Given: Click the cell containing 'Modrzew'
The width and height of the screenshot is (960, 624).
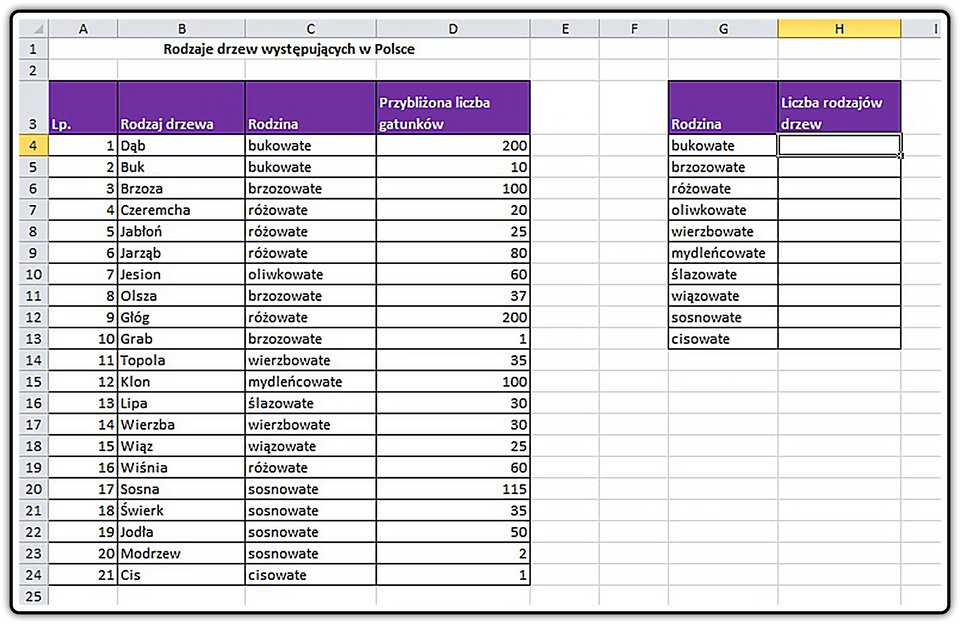Looking at the screenshot, I should tap(181, 553).
